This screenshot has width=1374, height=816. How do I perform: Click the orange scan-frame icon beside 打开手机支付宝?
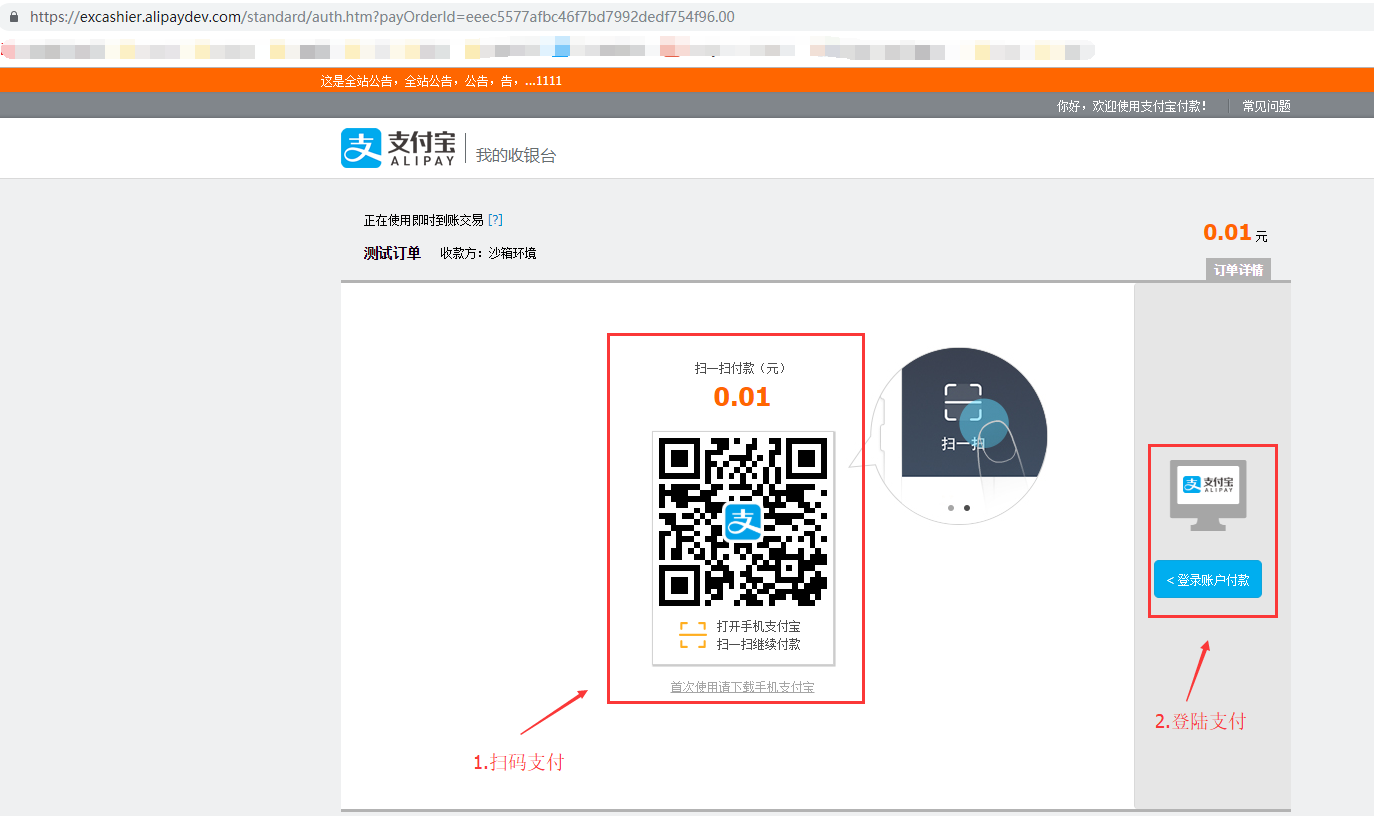click(x=693, y=635)
